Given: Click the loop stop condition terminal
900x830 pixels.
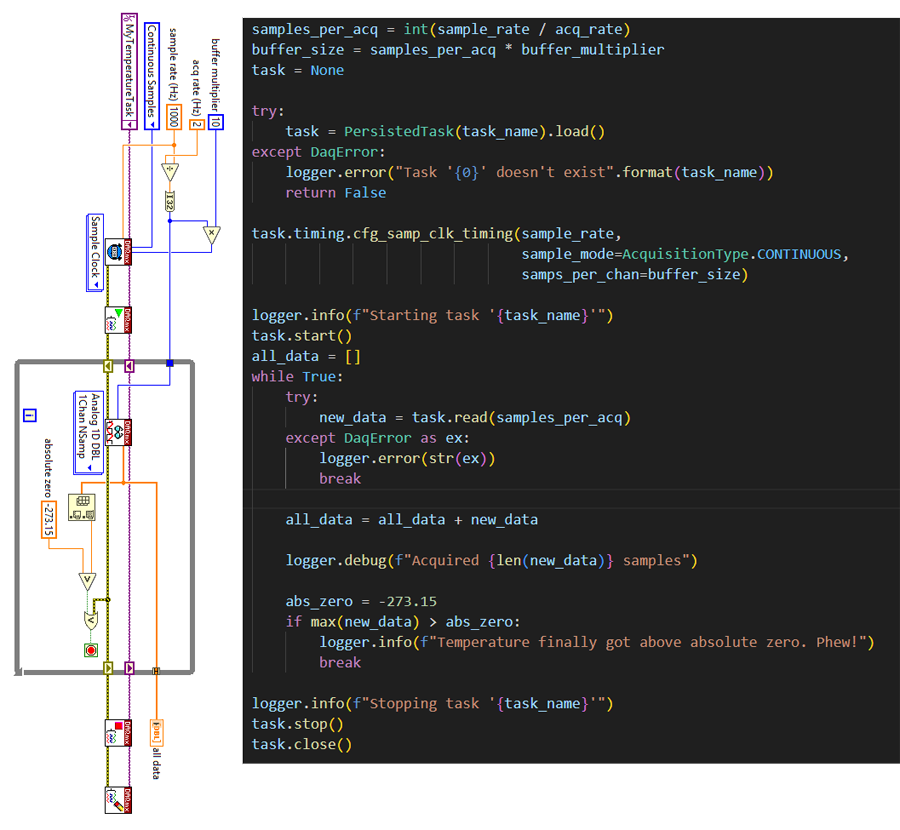Looking at the screenshot, I should click(x=91, y=650).
